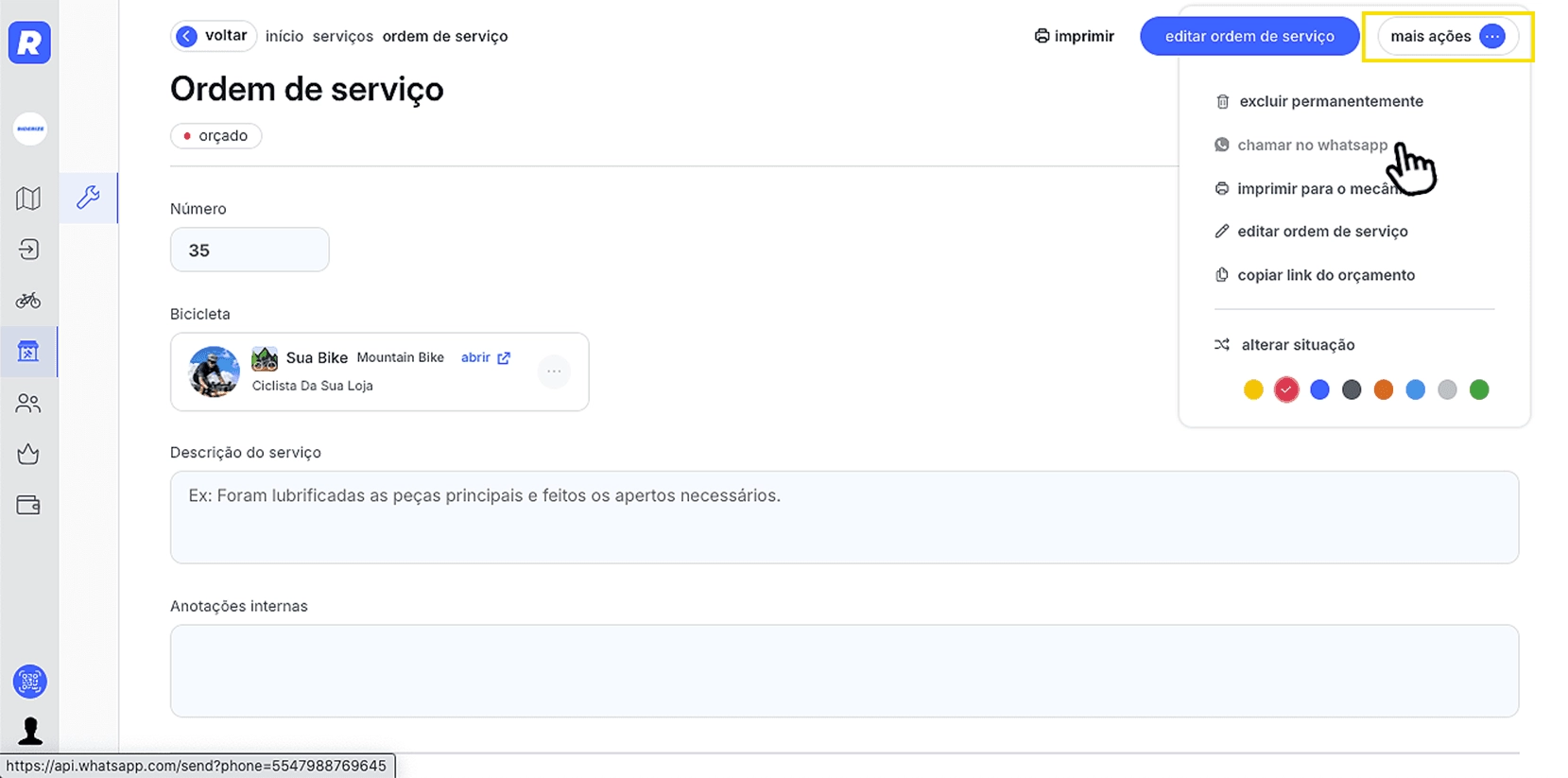Select copiar link do orçamento menu item
The height and width of the screenshot is (778, 1568).
click(1315, 275)
